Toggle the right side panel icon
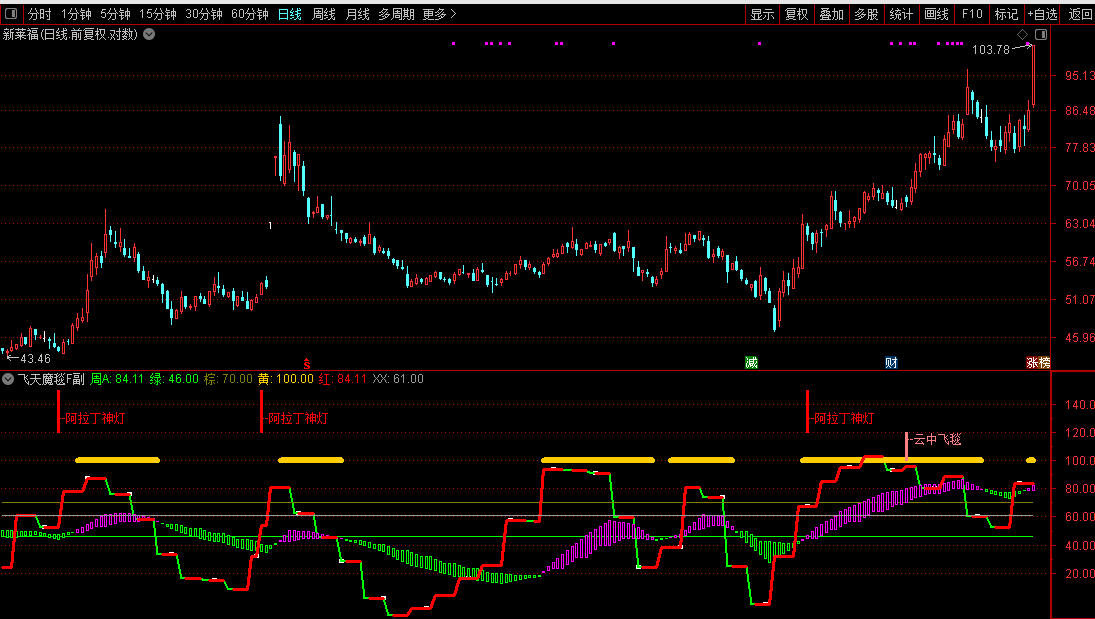1095x619 pixels. (1041, 34)
